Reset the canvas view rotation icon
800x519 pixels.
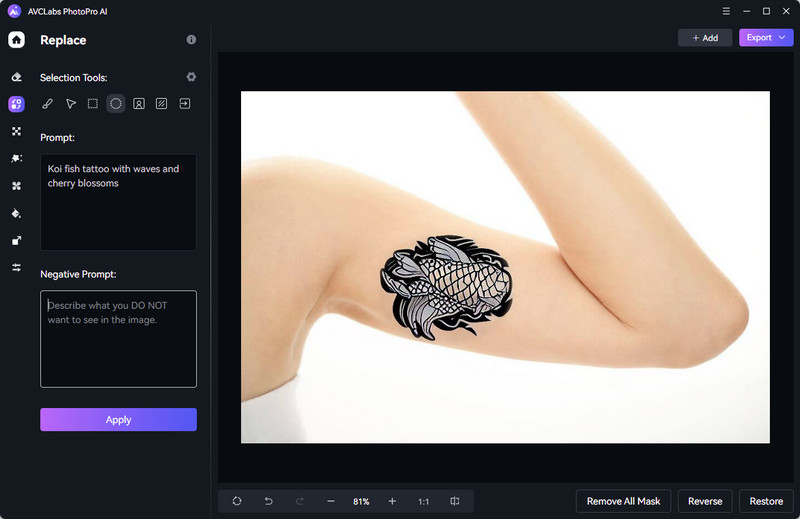[237, 501]
